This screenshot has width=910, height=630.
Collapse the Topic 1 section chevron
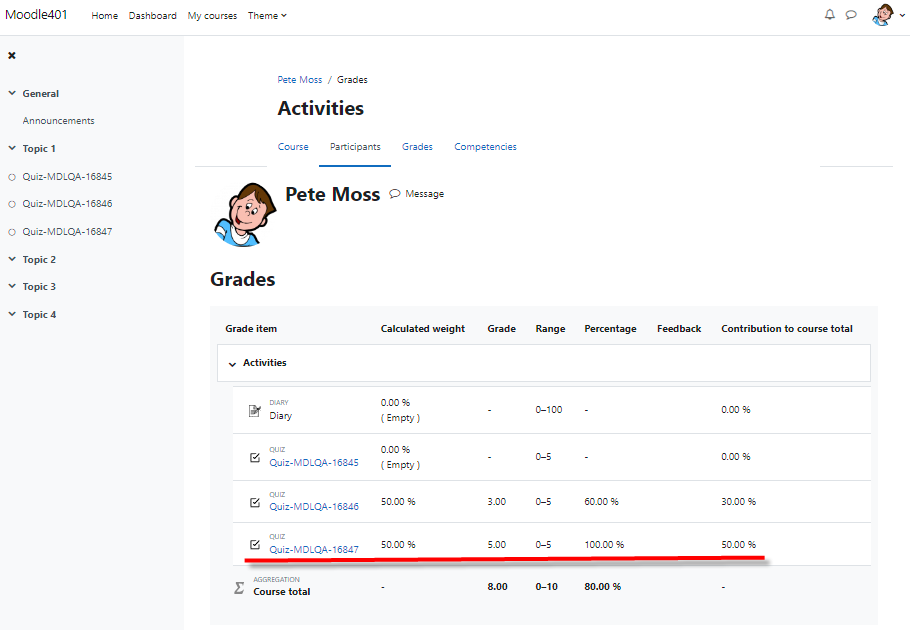[12, 148]
